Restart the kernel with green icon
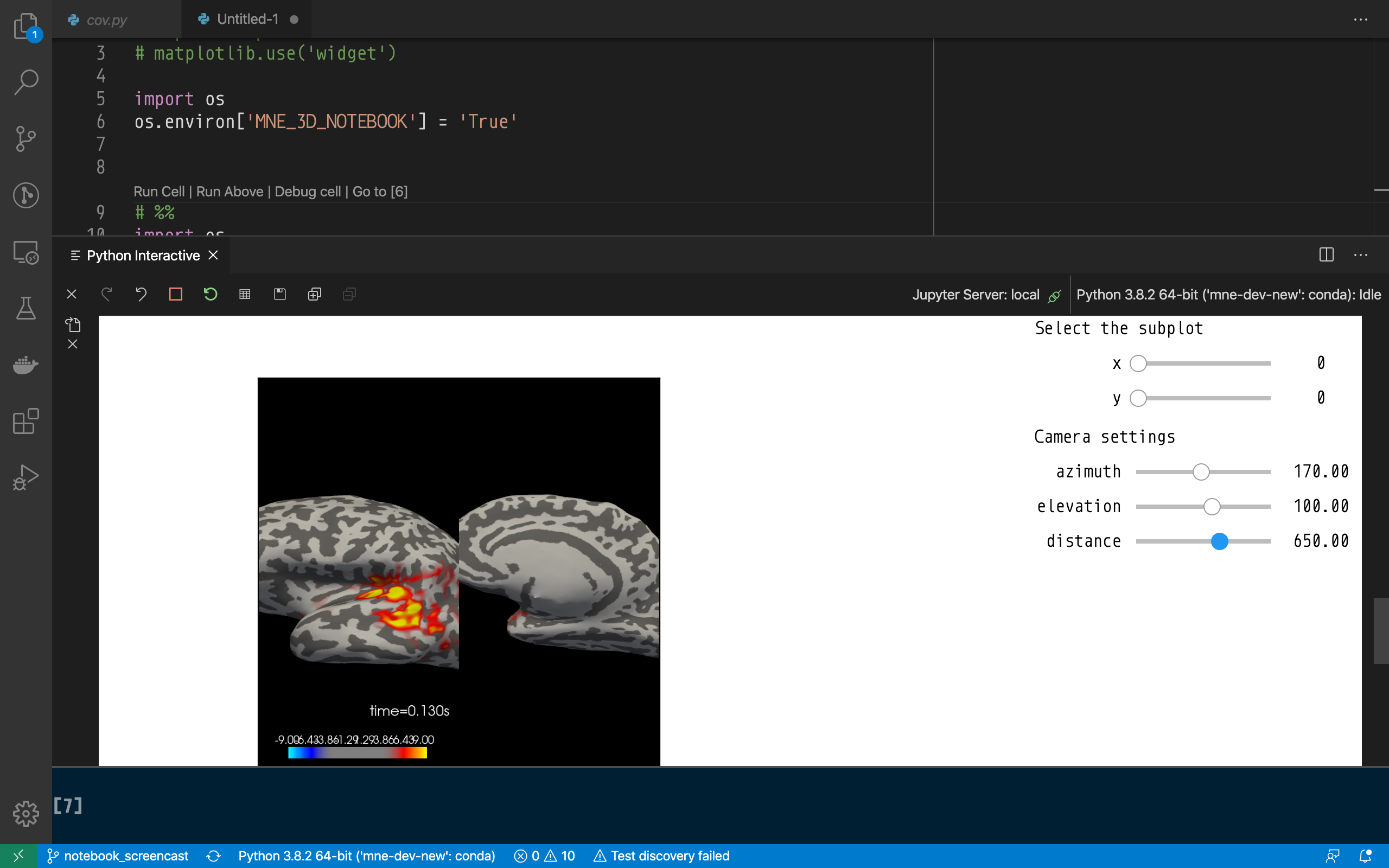1389x868 pixels. pyautogui.click(x=210, y=295)
